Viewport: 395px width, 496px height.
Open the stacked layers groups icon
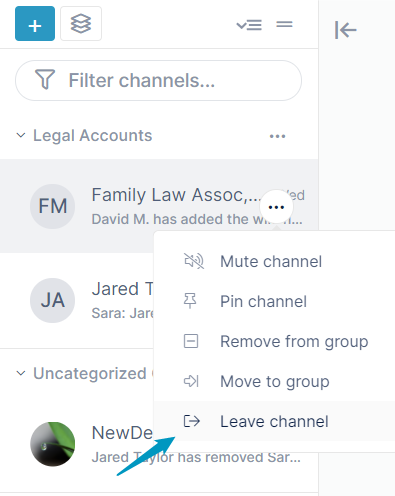(81, 24)
